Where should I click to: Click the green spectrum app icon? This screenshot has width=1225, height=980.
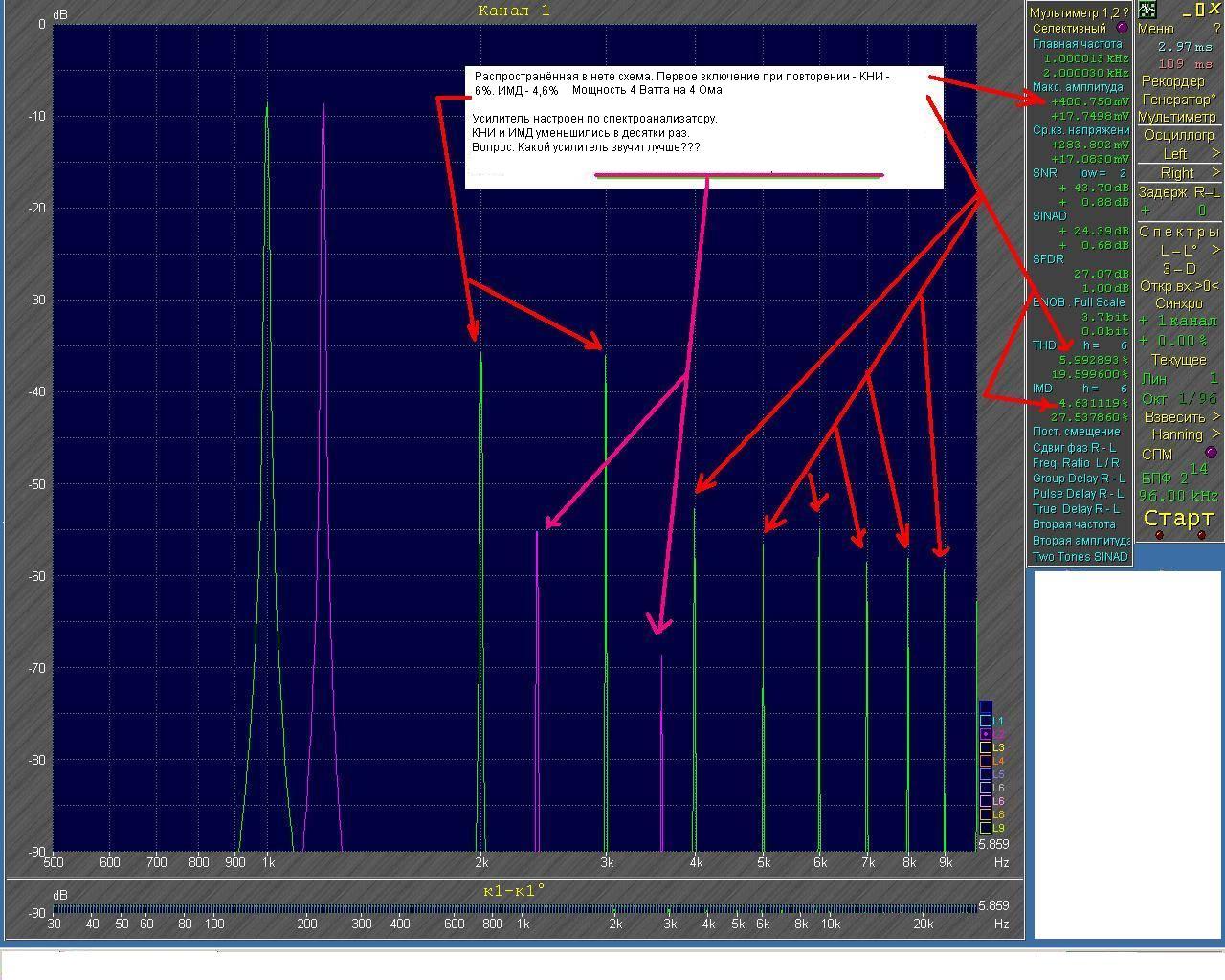pyautogui.click(x=1146, y=11)
